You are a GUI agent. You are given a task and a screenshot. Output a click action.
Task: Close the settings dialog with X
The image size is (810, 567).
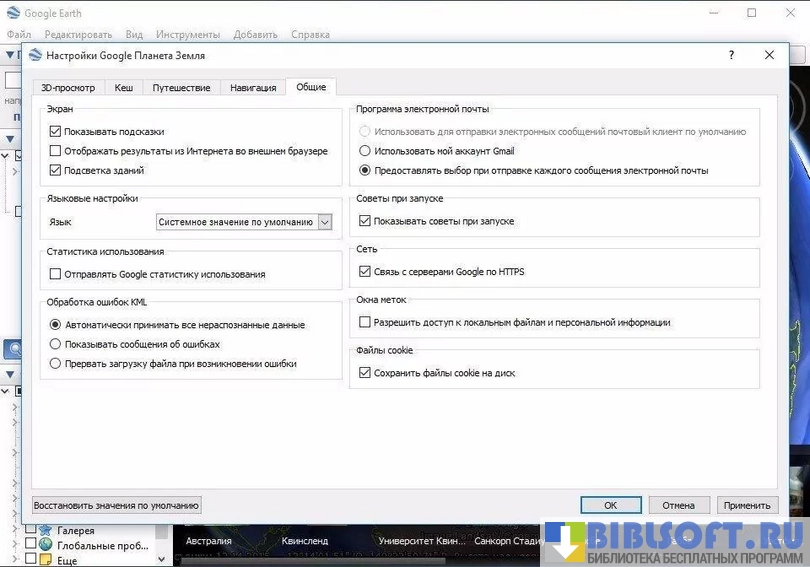point(769,56)
